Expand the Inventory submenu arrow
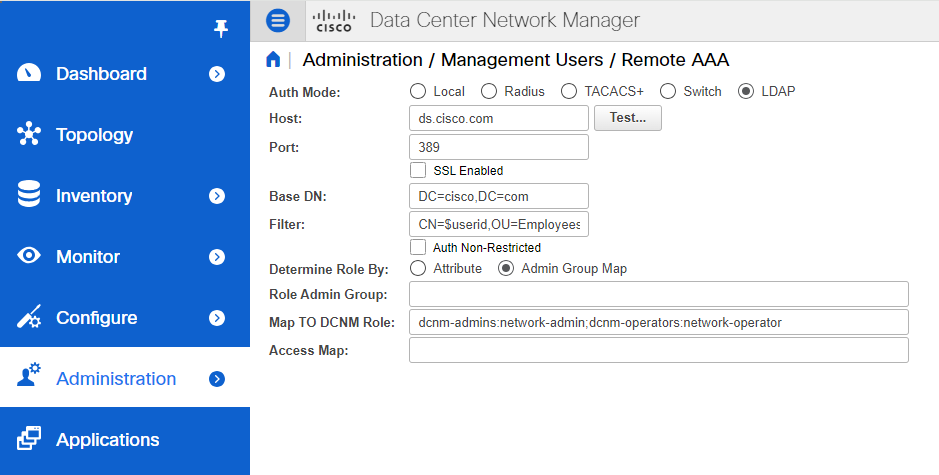The width and height of the screenshot is (939, 475). 217,196
